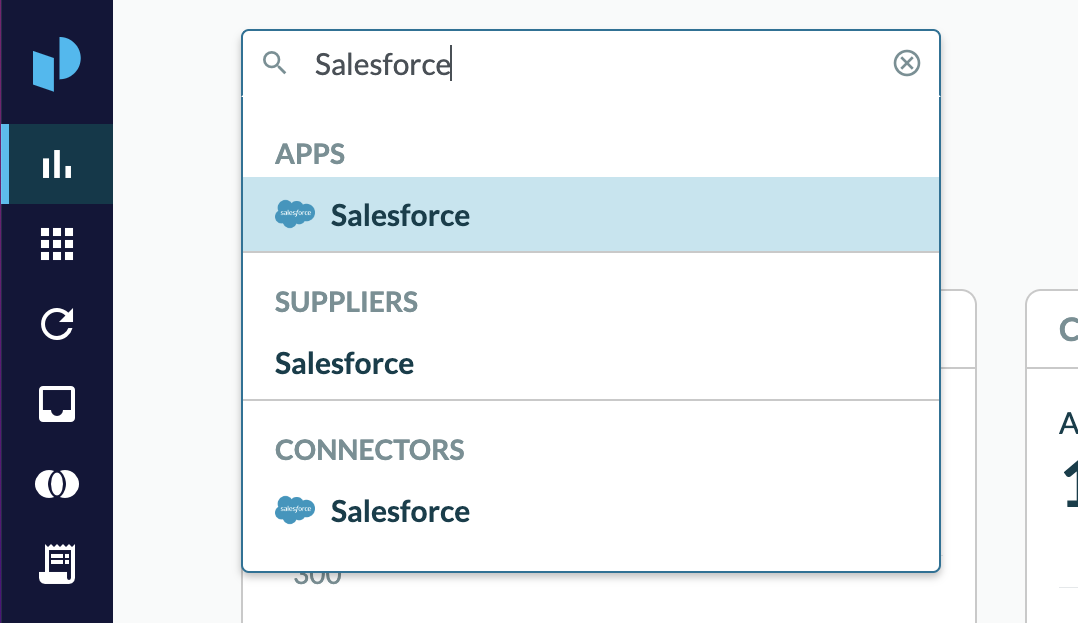Click Salesforce cloud logo in Connectors result
Screen dimensions: 1078x623
coord(295,510)
